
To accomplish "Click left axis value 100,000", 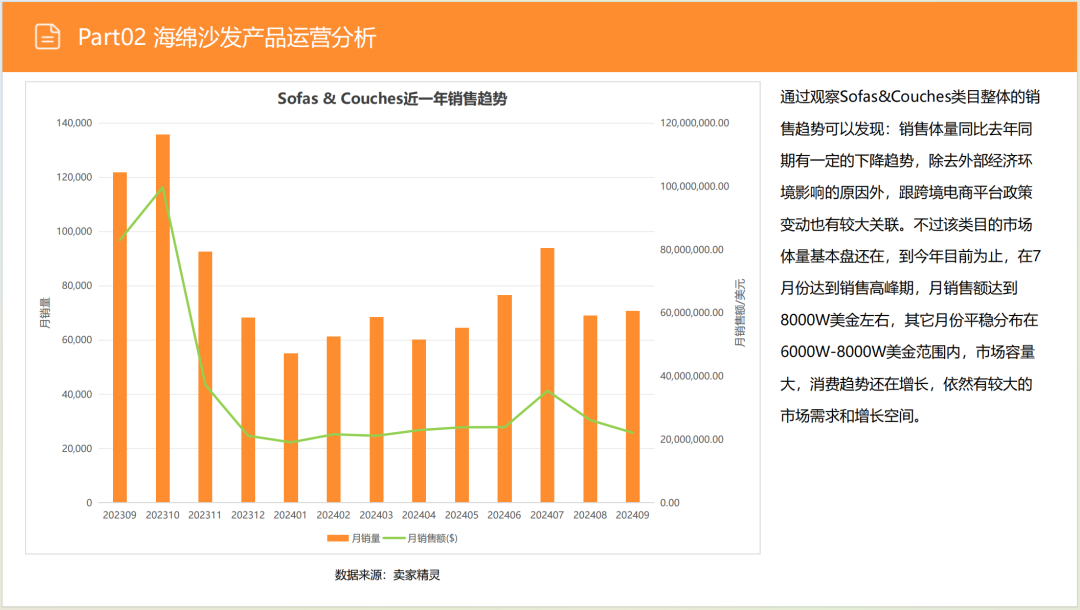I will [x=74, y=231].
